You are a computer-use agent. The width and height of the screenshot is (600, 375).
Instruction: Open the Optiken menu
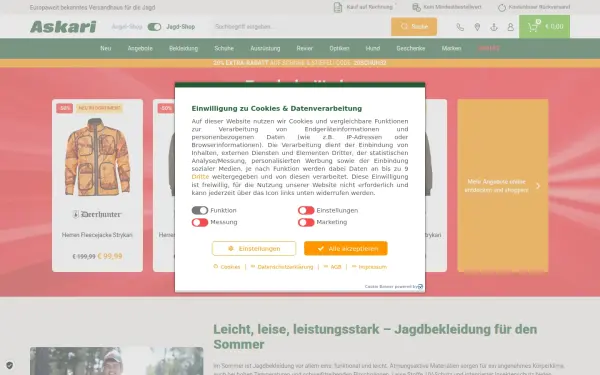coord(339,49)
